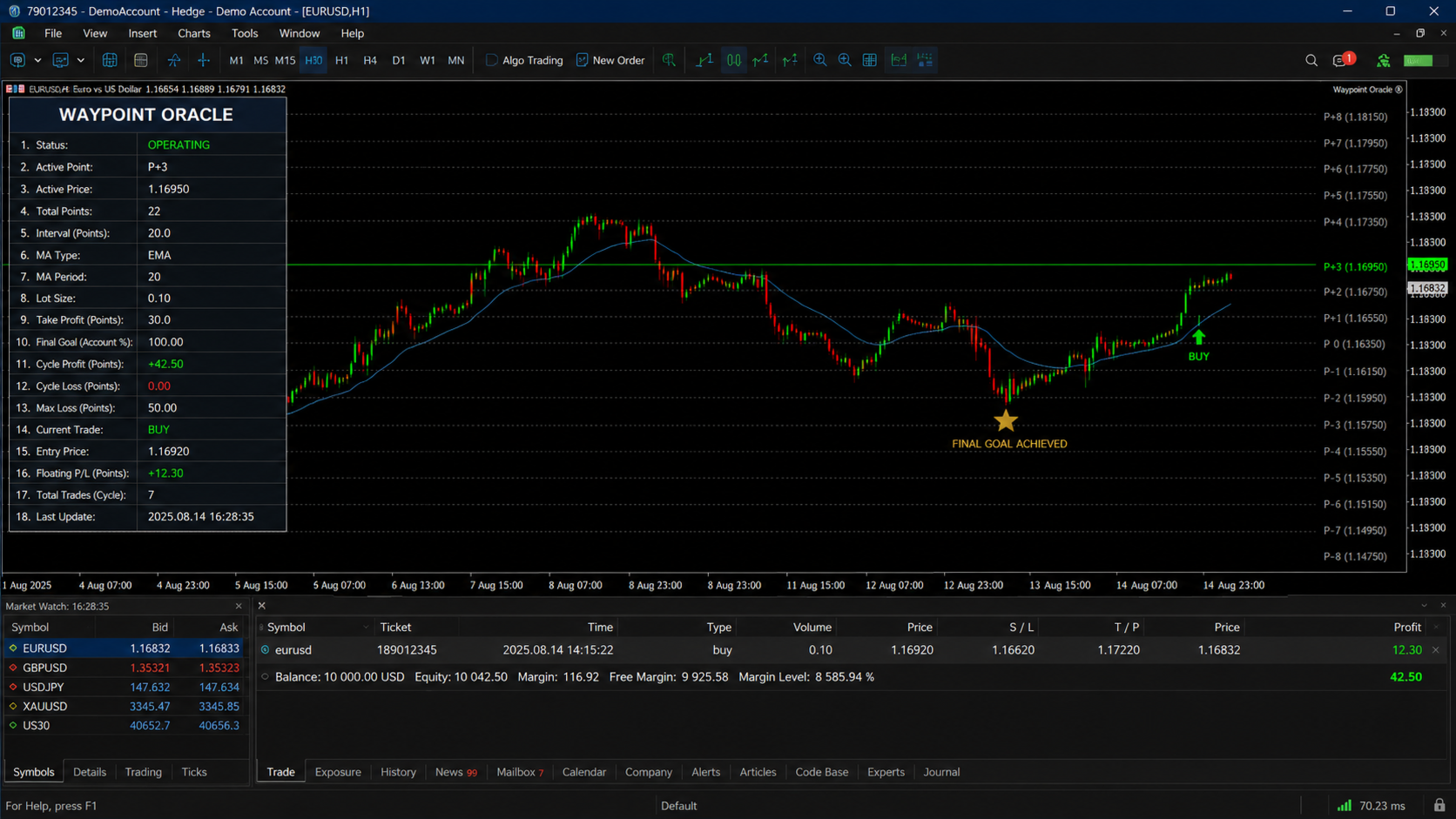Open the new chart toolbar icon
1456x819 pixels.
17,60
